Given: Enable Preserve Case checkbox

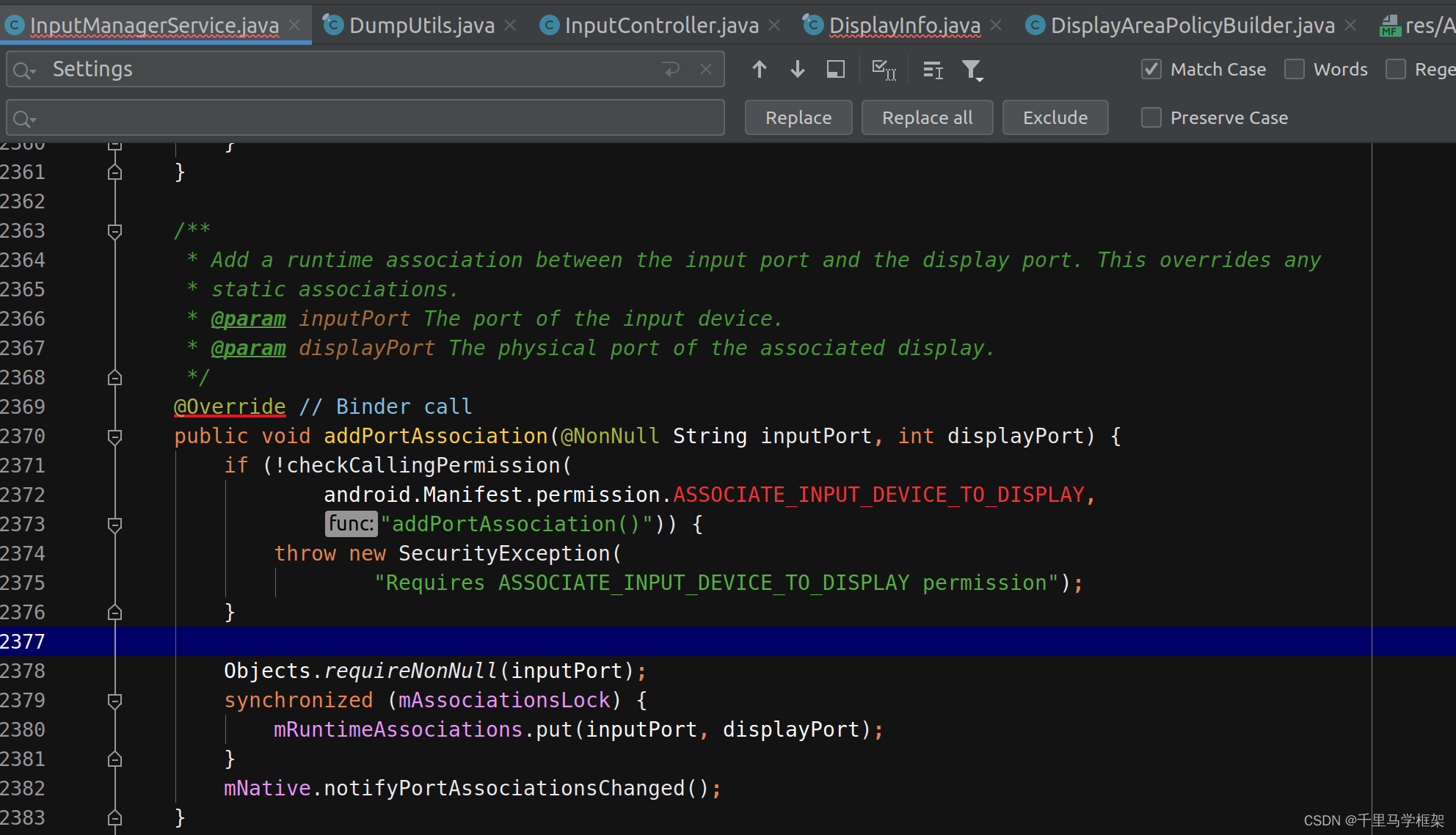Looking at the screenshot, I should click(x=1151, y=118).
